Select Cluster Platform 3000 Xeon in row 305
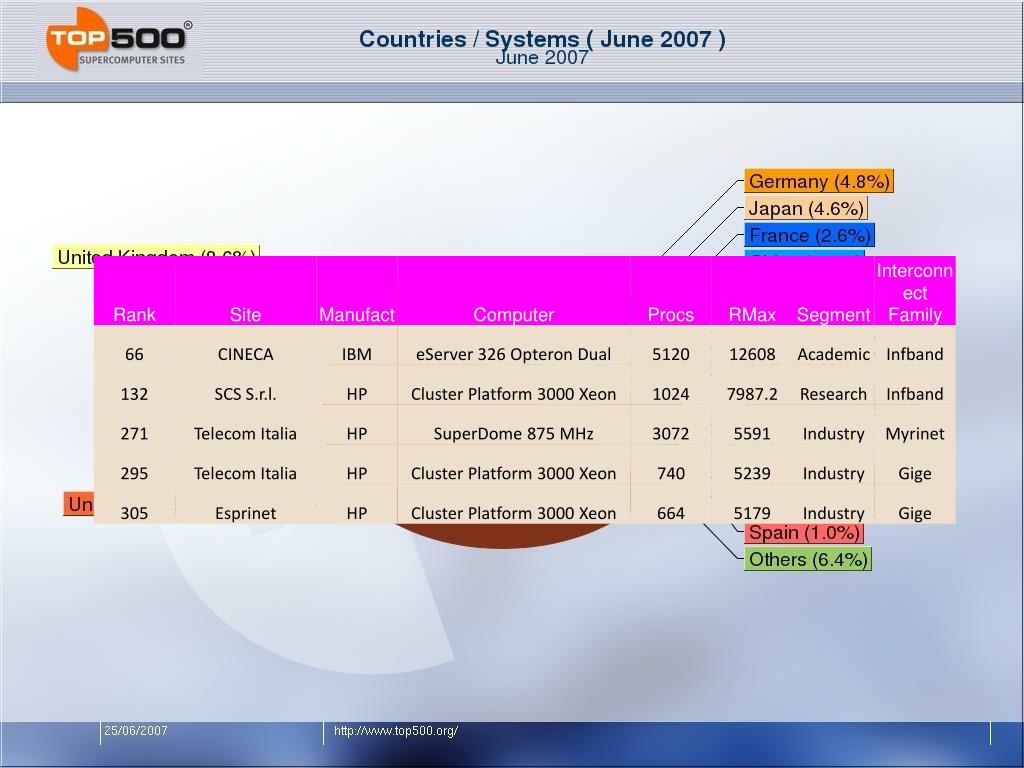The width and height of the screenshot is (1024, 768). (513, 513)
